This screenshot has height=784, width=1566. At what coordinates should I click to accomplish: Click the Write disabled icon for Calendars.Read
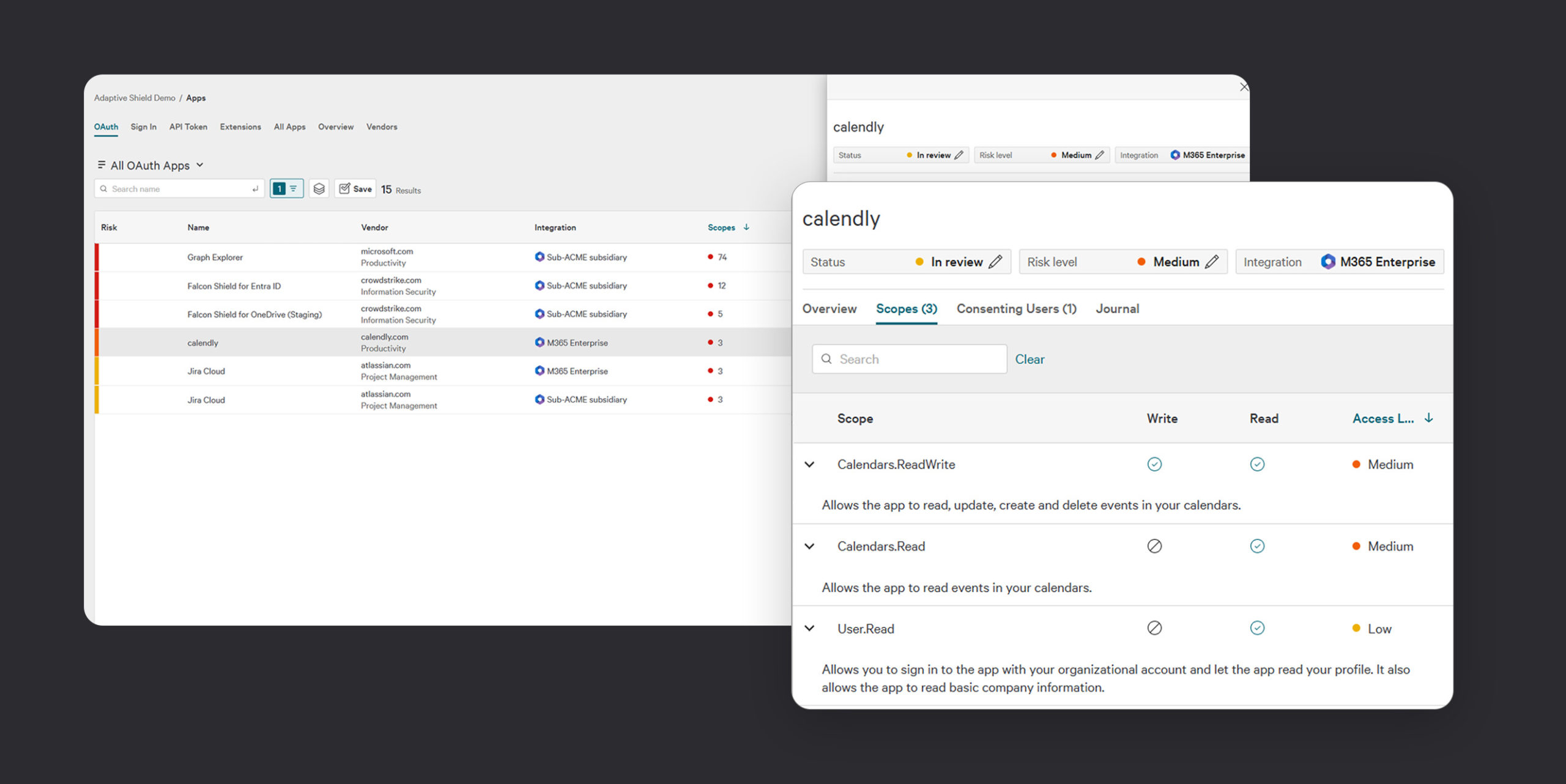[x=1154, y=546]
